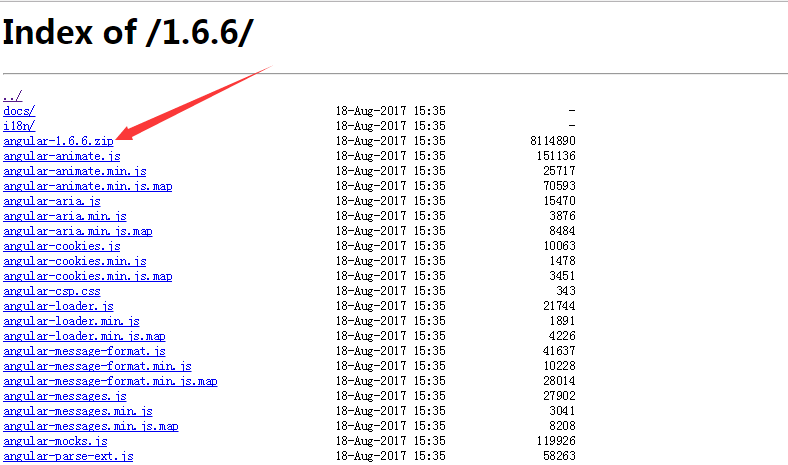Select file size value 15470

point(559,201)
